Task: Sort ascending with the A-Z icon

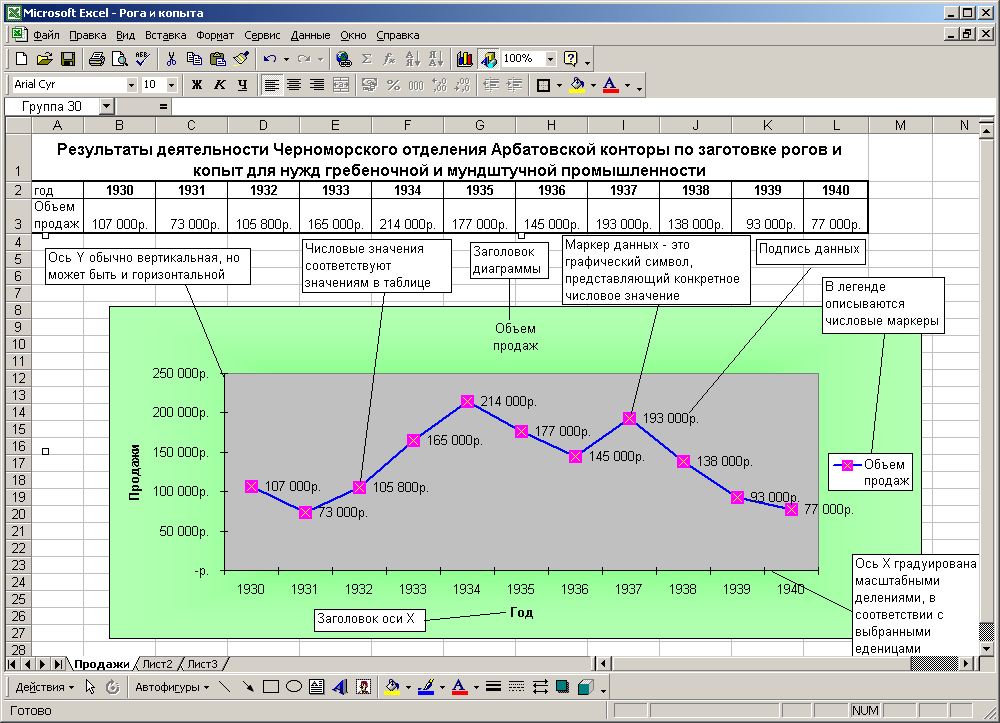Action: (x=413, y=59)
